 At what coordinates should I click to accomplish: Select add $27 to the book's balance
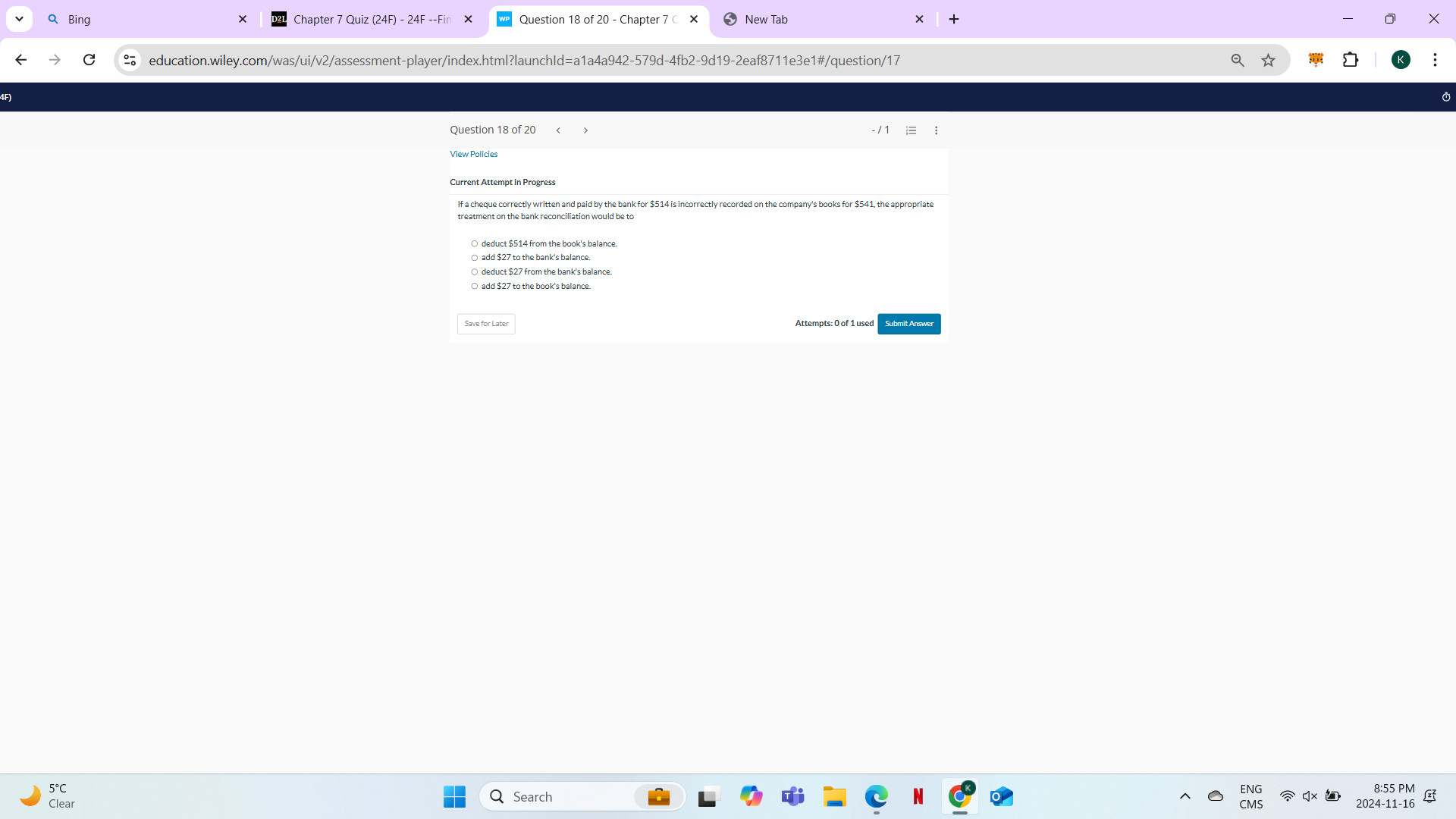475,286
